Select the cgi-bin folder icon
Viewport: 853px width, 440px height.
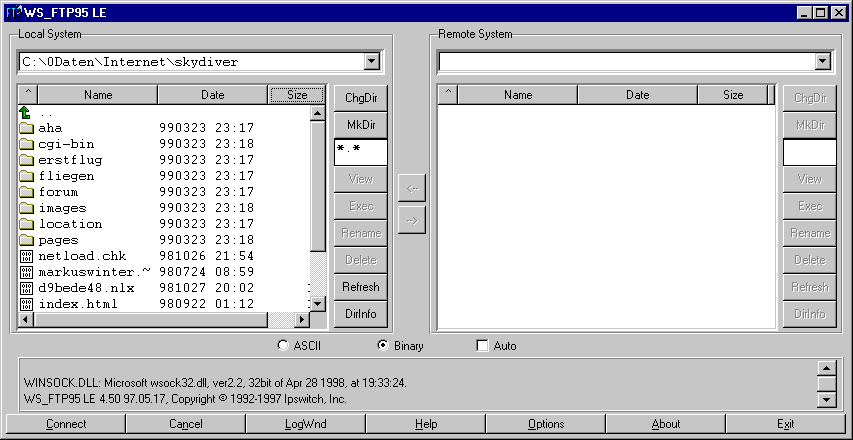click(x=26, y=144)
